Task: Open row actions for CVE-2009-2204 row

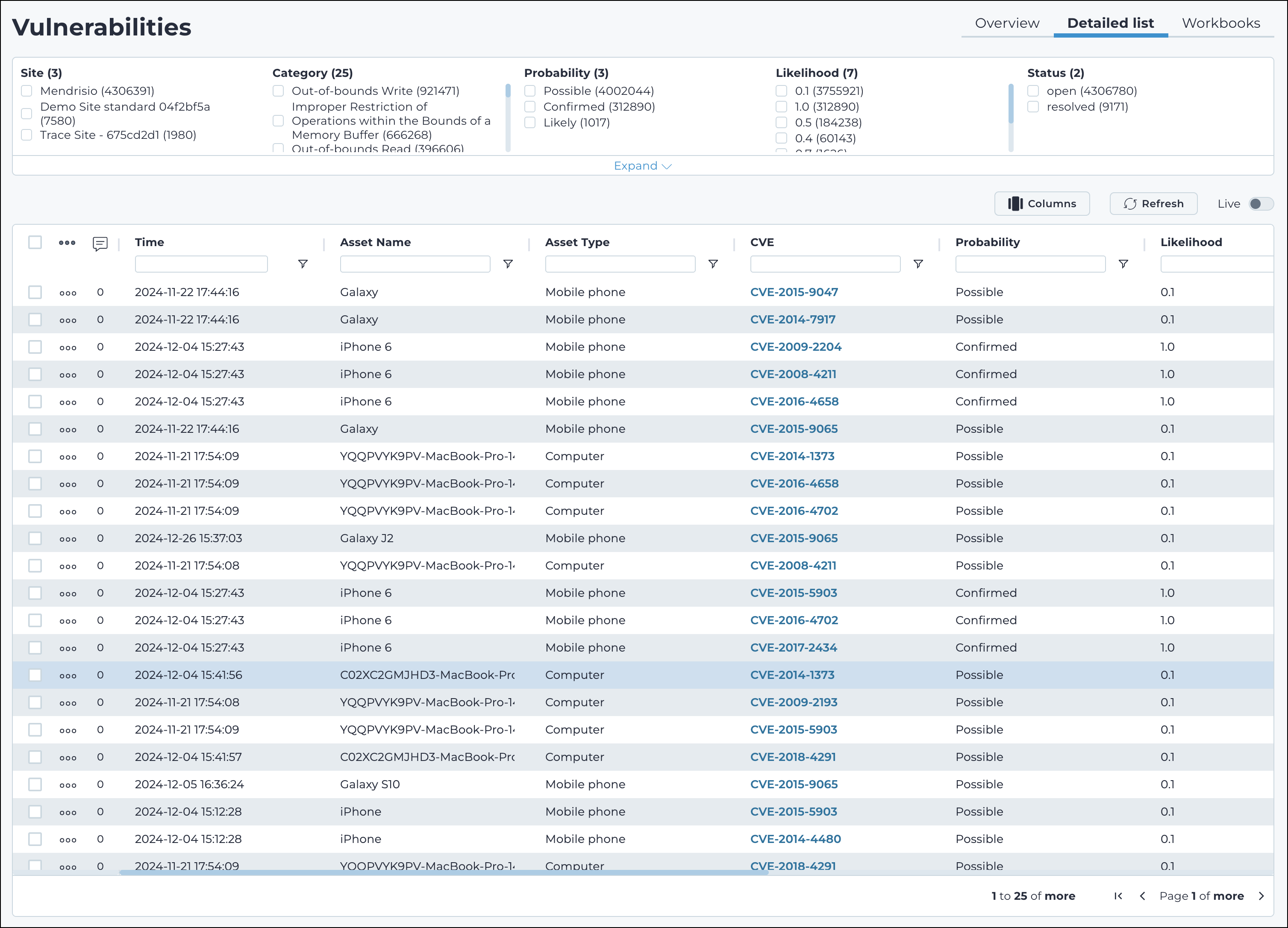Action: [x=68, y=348]
